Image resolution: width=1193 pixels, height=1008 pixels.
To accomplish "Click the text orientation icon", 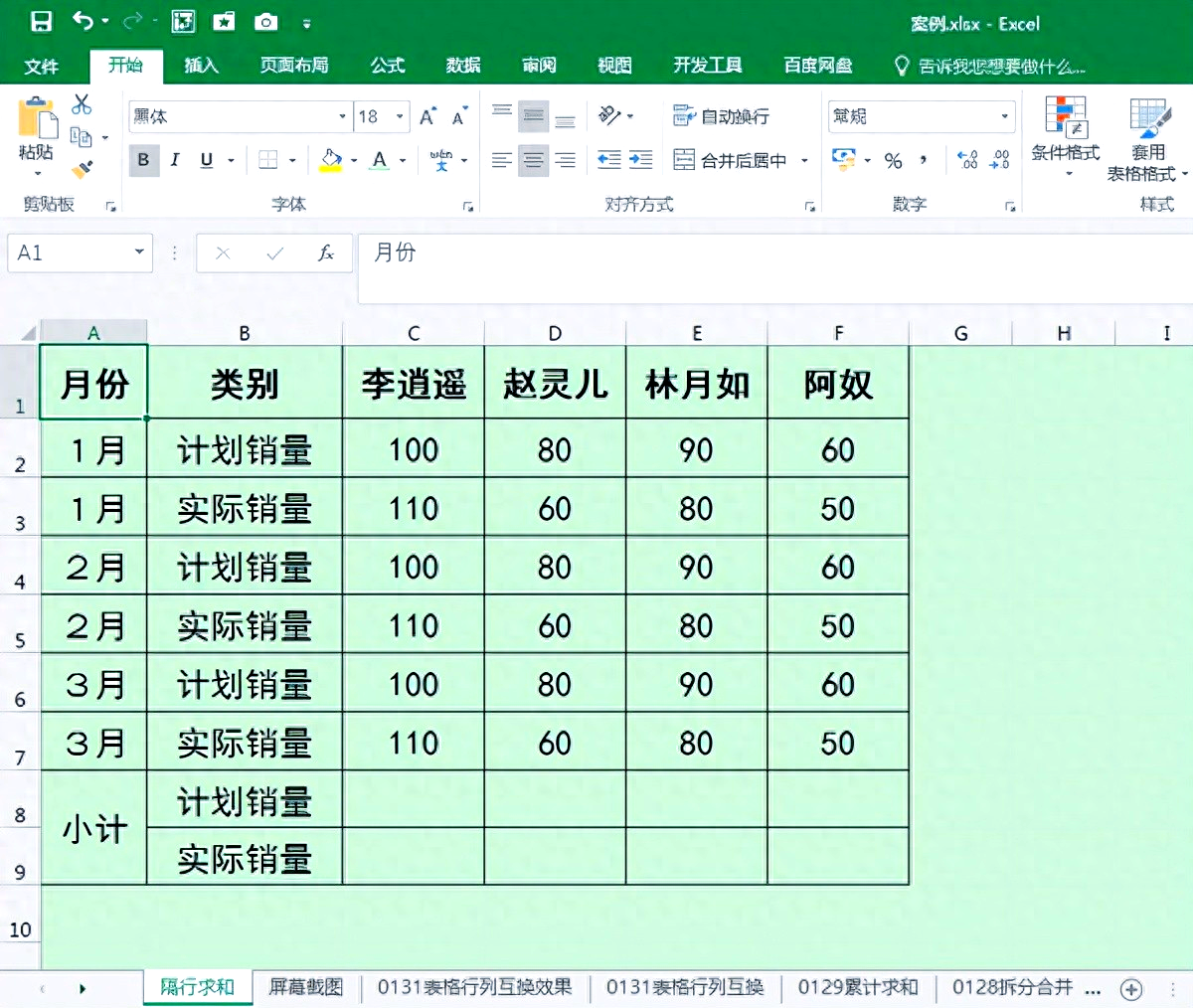I will (609, 116).
